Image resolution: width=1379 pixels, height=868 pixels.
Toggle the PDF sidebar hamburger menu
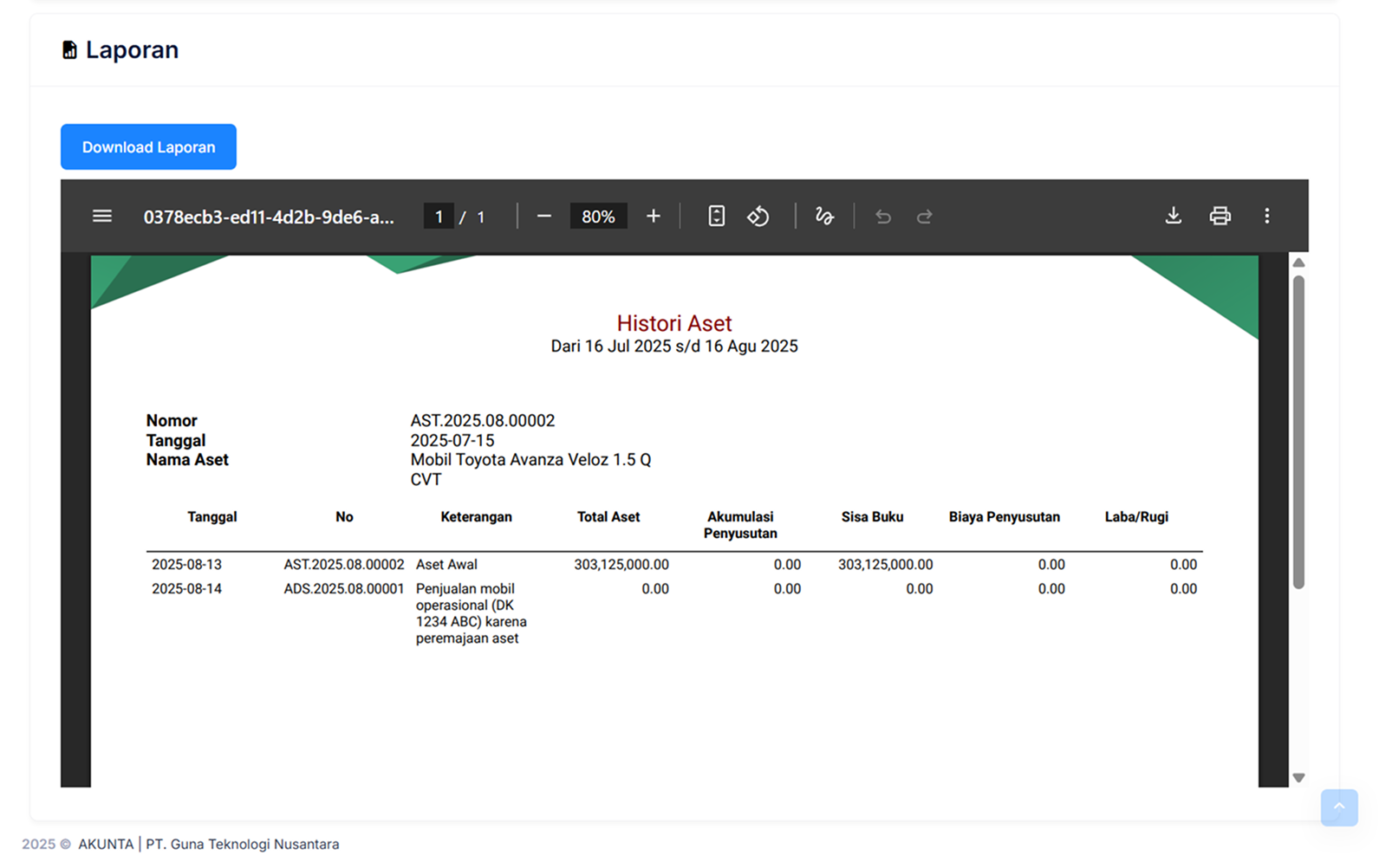pos(102,217)
